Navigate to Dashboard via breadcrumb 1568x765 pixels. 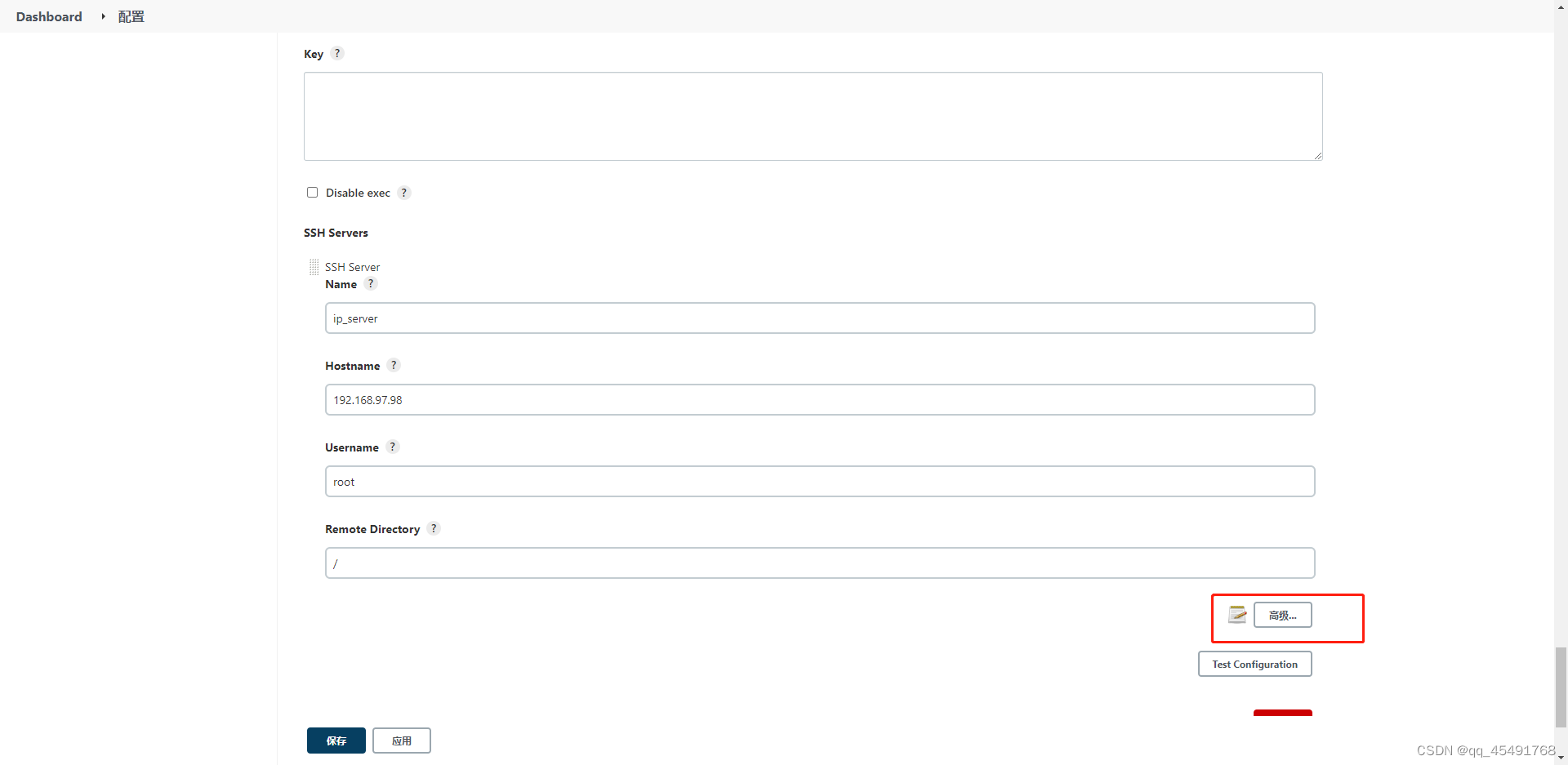(48, 16)
